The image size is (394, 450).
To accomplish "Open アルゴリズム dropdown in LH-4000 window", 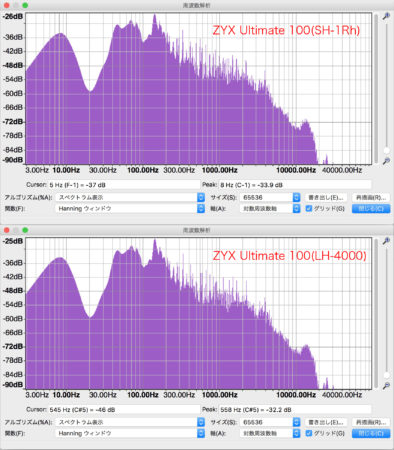I will (130, 422).
